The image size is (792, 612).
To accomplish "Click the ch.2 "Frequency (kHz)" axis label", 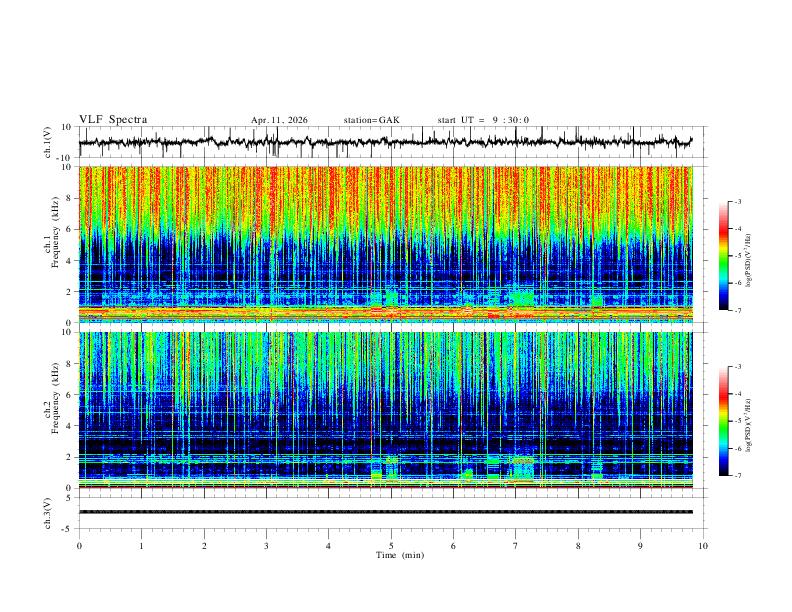I will click(x=55, y=398).
